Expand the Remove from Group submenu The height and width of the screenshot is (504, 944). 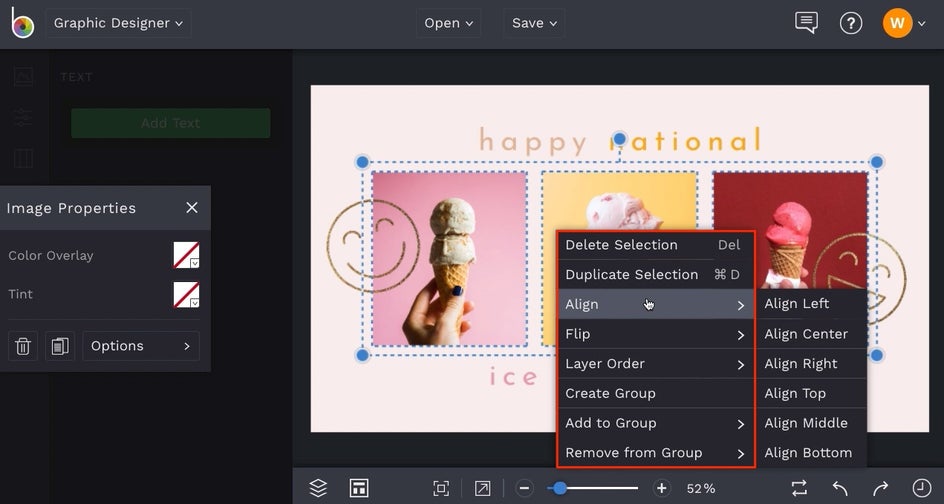655,453
